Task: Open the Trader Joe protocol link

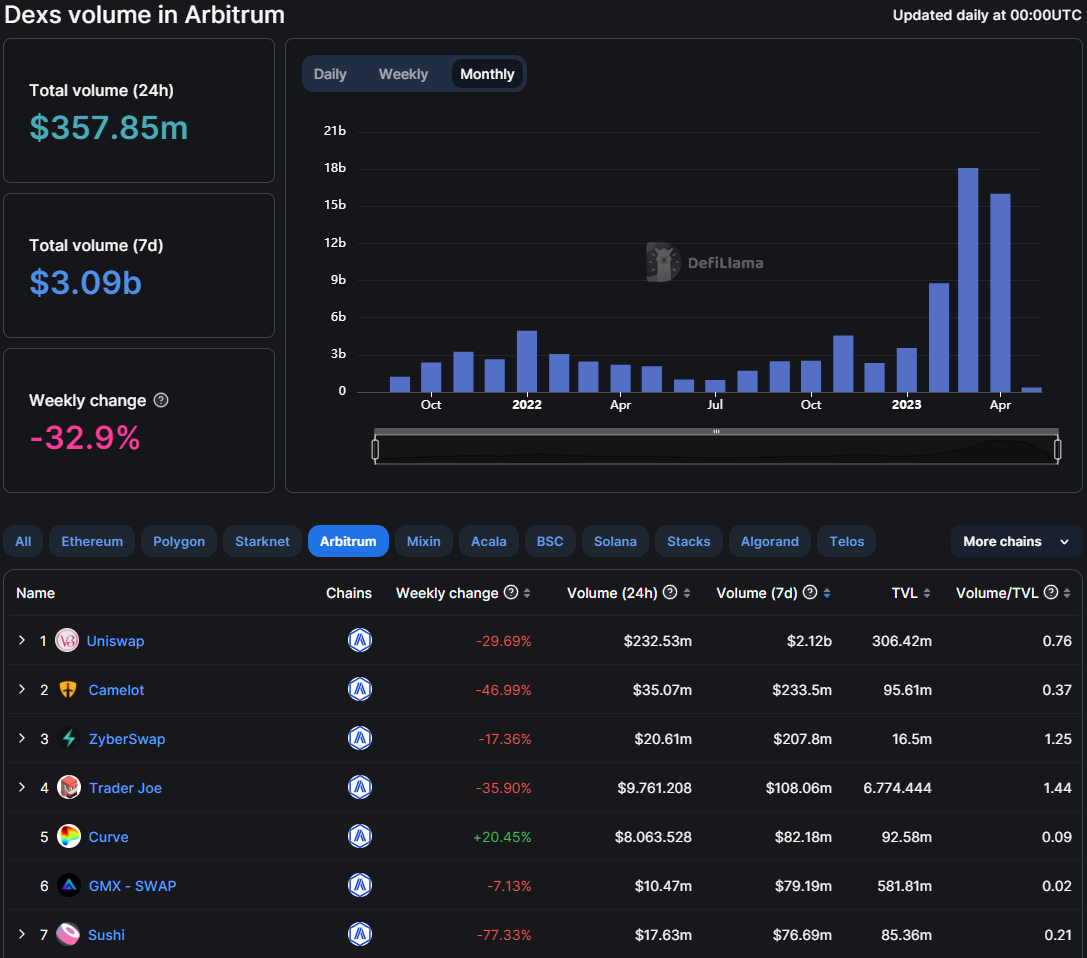Action: [125, 788]
